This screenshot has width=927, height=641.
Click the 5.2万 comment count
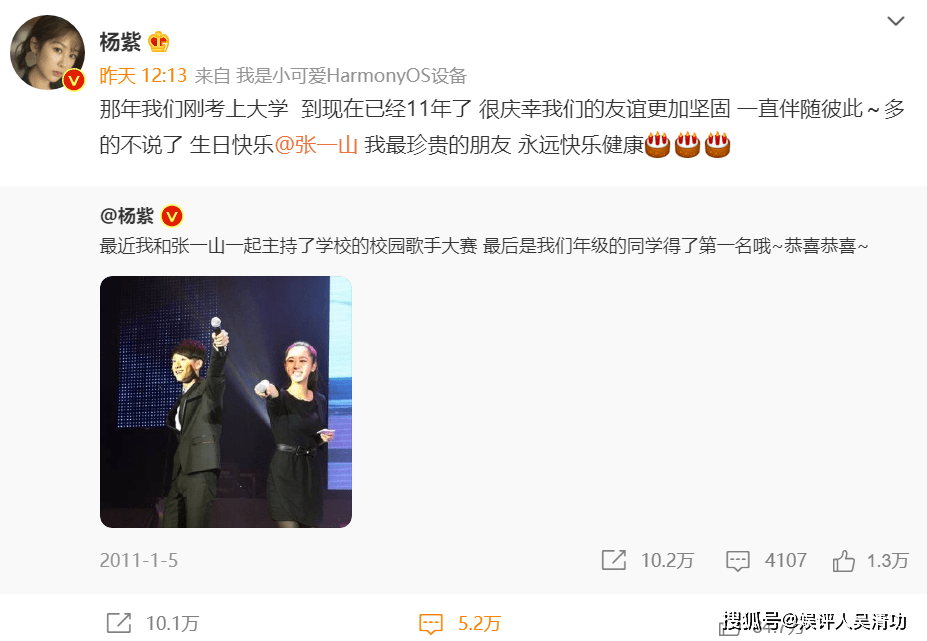click(x=479, y=623)
